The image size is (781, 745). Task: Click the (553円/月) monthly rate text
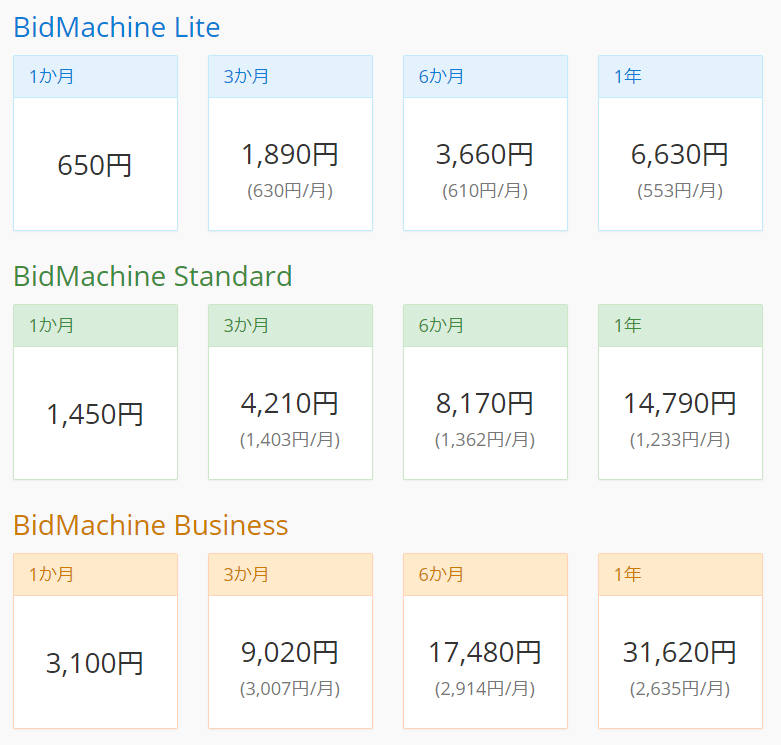pyautogui.click(x=680, y=190)
